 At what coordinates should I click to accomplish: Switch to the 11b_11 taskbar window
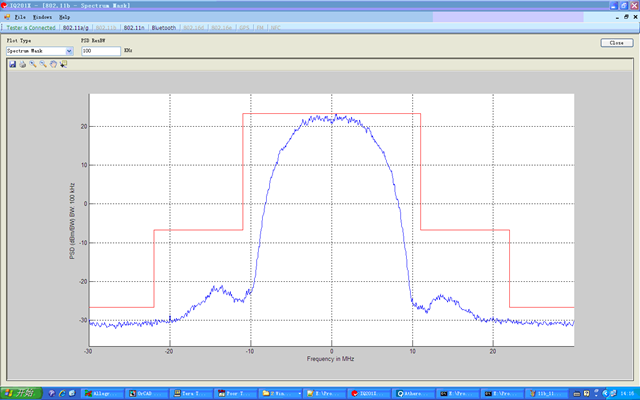[547, 393]
